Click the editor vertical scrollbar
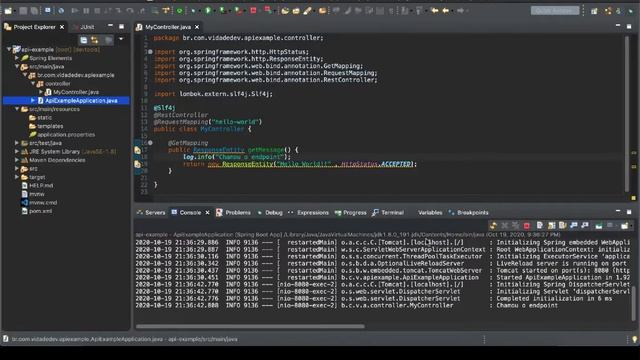The width and height of the screenshot is (640, 360). (627, 113)
